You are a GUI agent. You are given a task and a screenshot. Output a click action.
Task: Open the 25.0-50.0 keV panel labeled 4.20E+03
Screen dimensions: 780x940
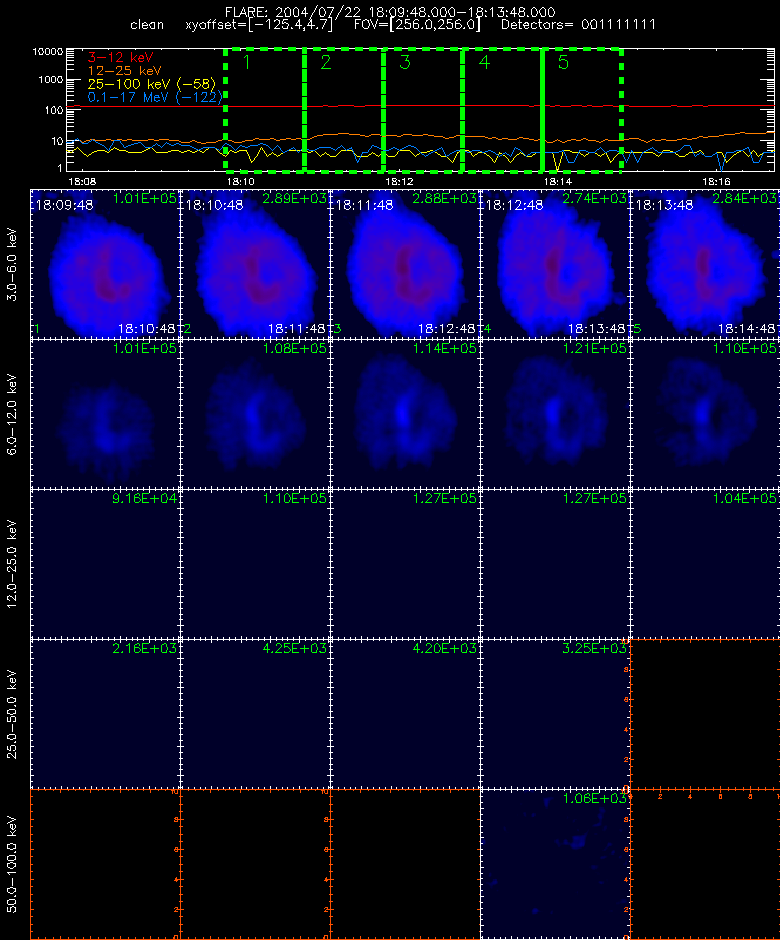point(405,713)
